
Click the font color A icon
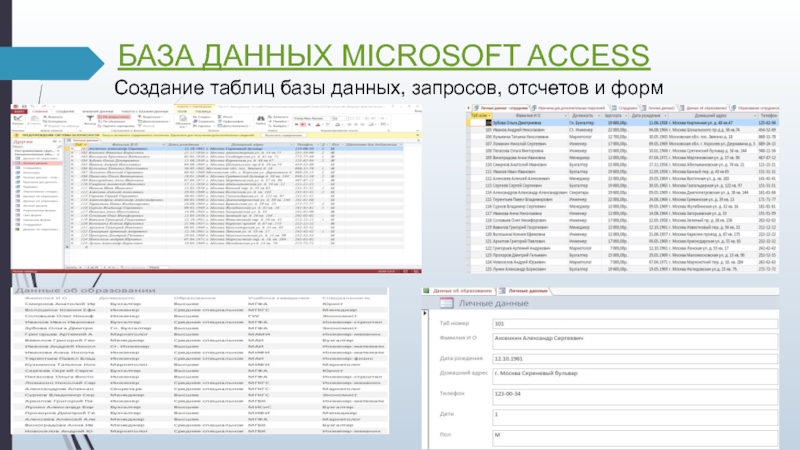point(317,124)
